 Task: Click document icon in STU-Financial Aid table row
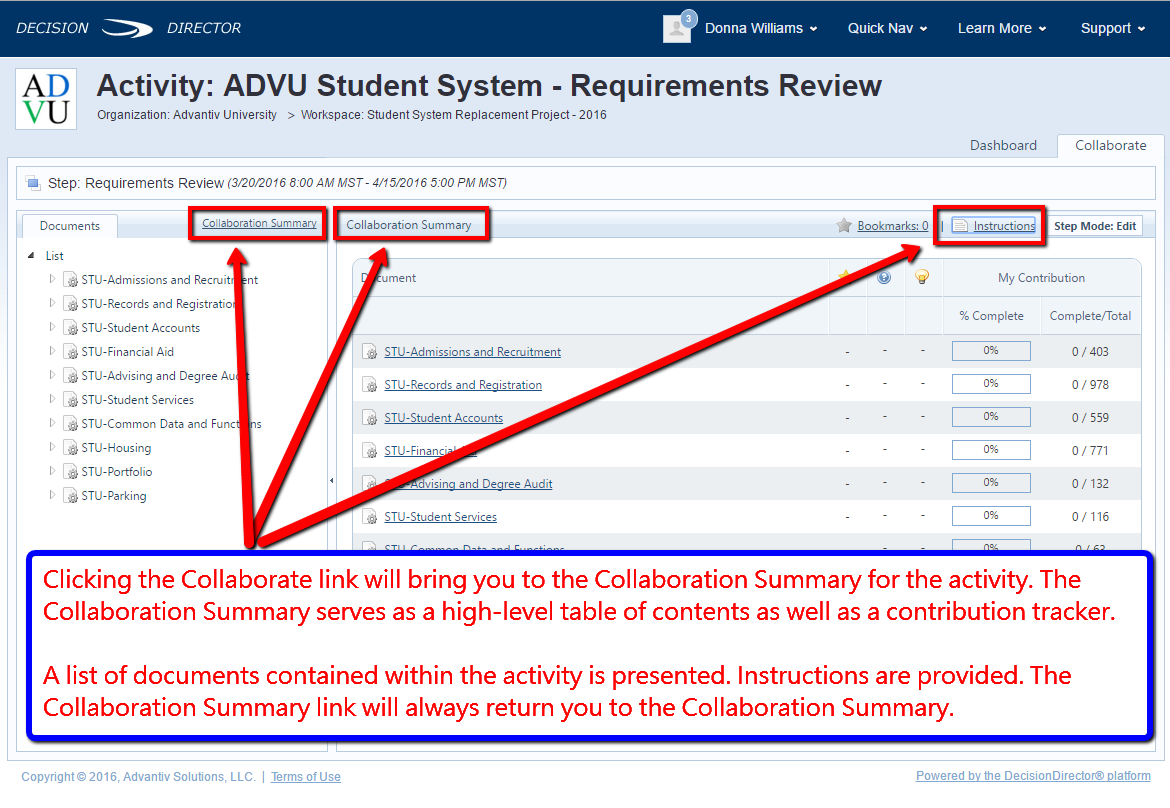(x=370, y=450)
